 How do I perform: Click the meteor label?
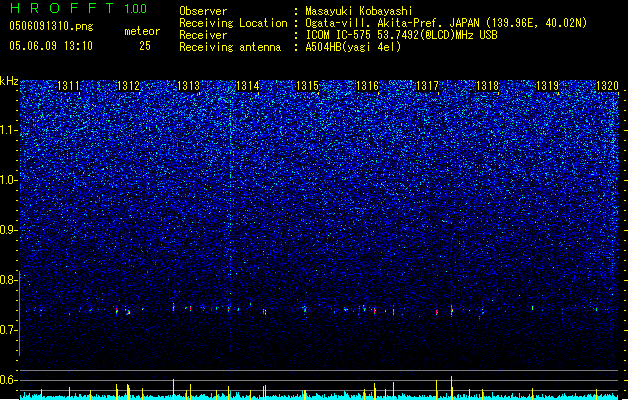(142, 31)
